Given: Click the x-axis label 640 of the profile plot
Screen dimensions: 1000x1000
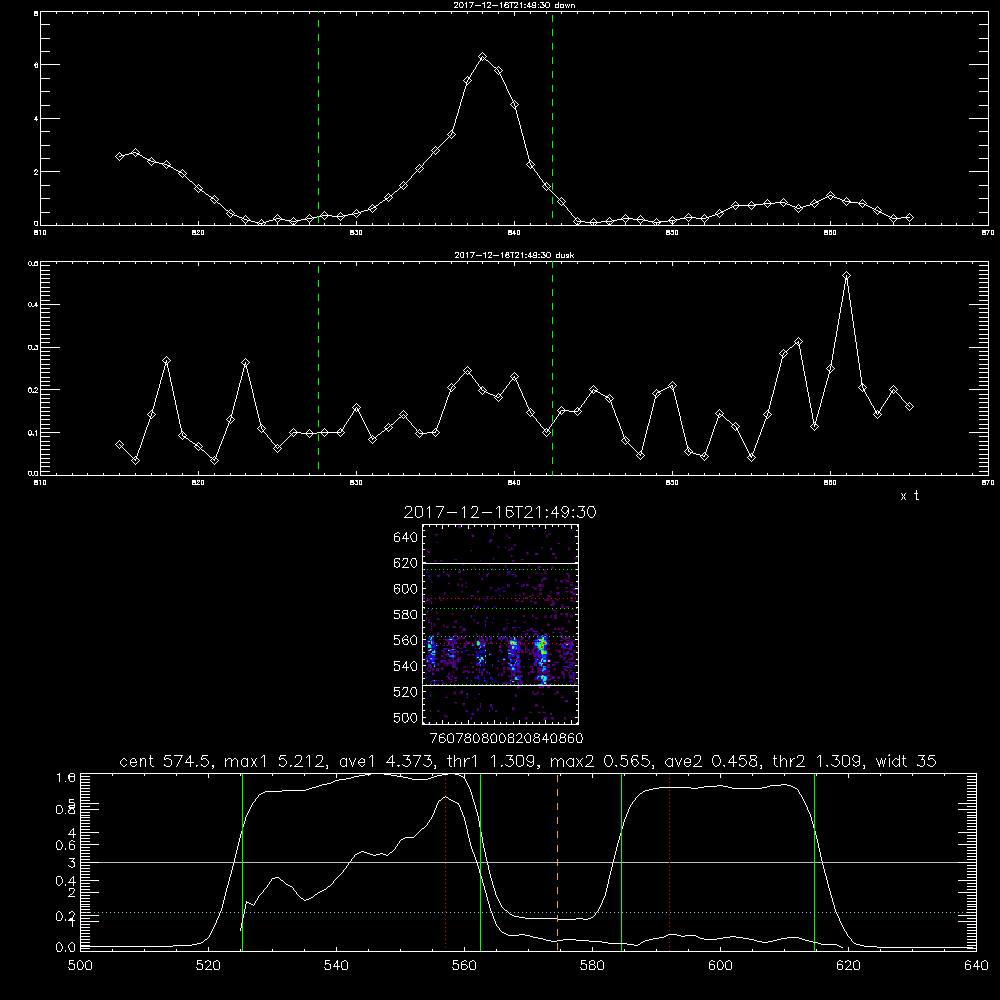Looking at the screenshot, I should click(976, 966).
